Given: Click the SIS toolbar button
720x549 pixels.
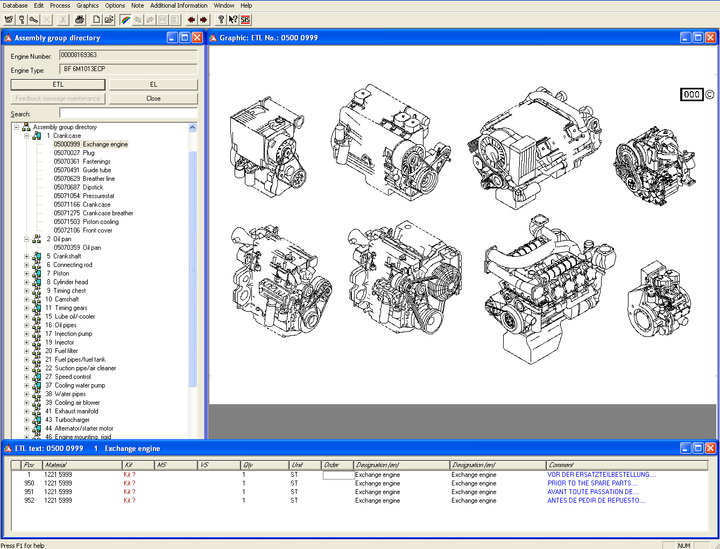Looking at the screenshot, I should [x=246, y=19].
